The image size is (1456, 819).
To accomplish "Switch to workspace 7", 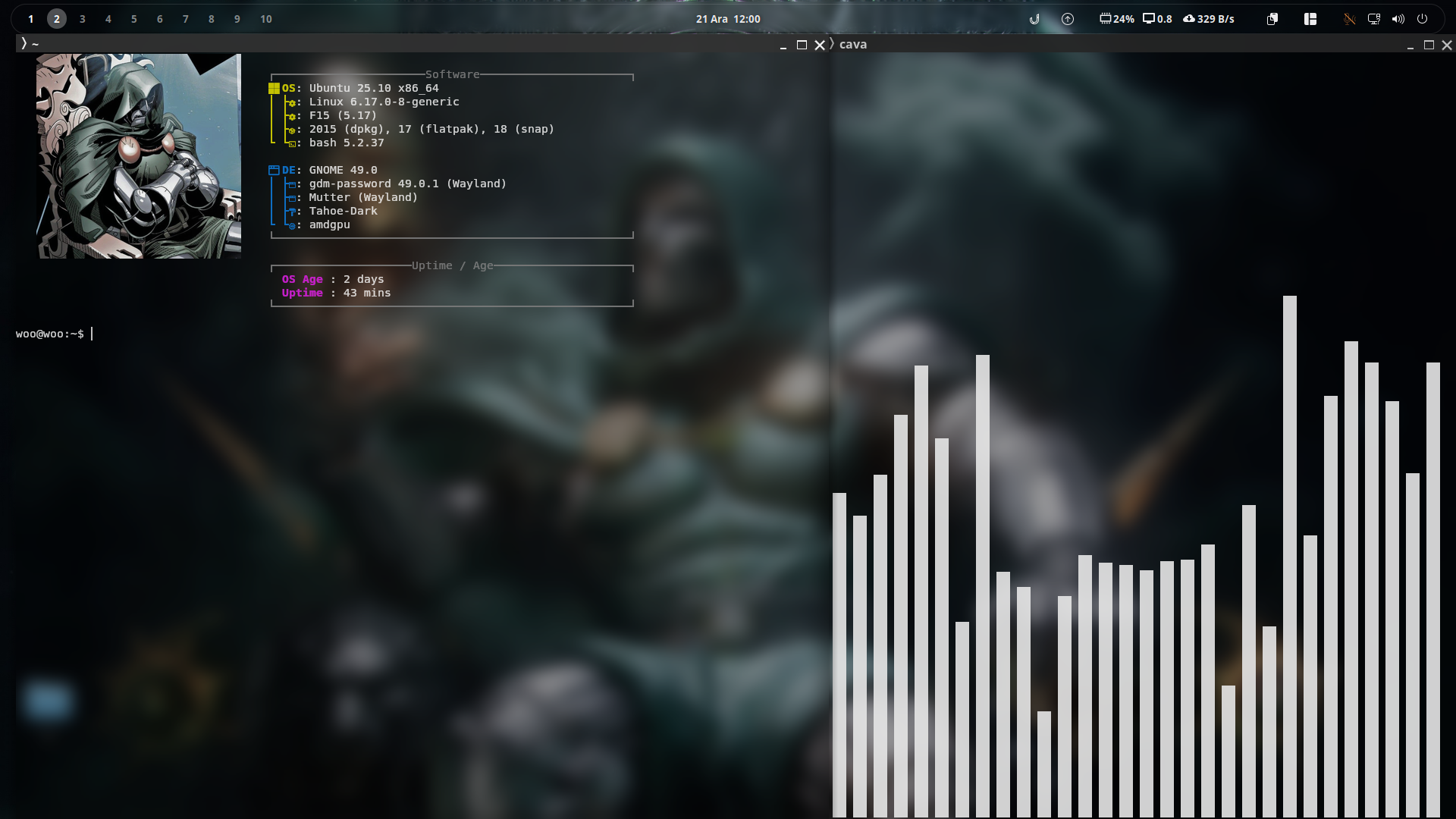I will 186,19.
